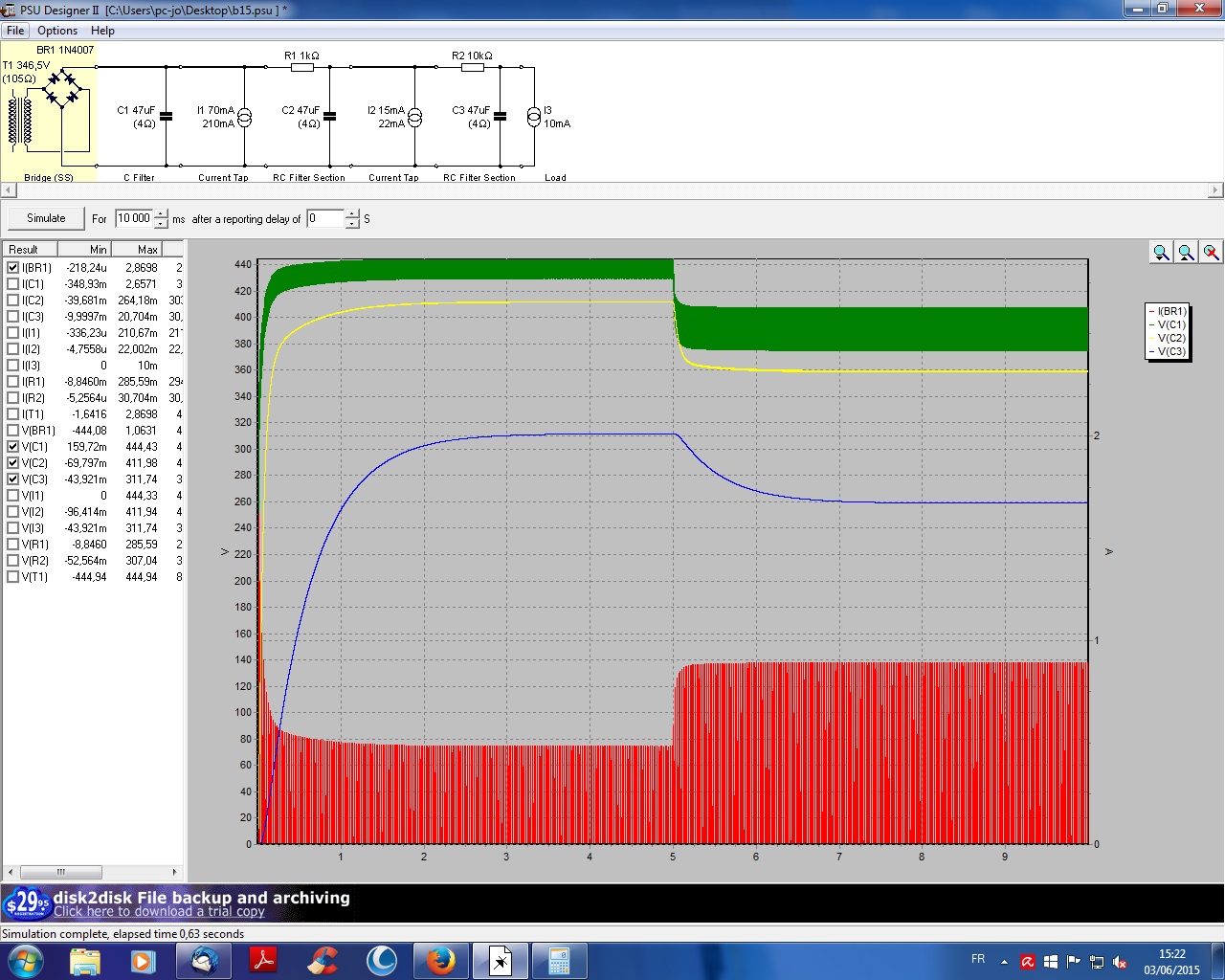Disable the V(C3) result trace
Screen dimensions: 1225x980
(x=13, y=479)
